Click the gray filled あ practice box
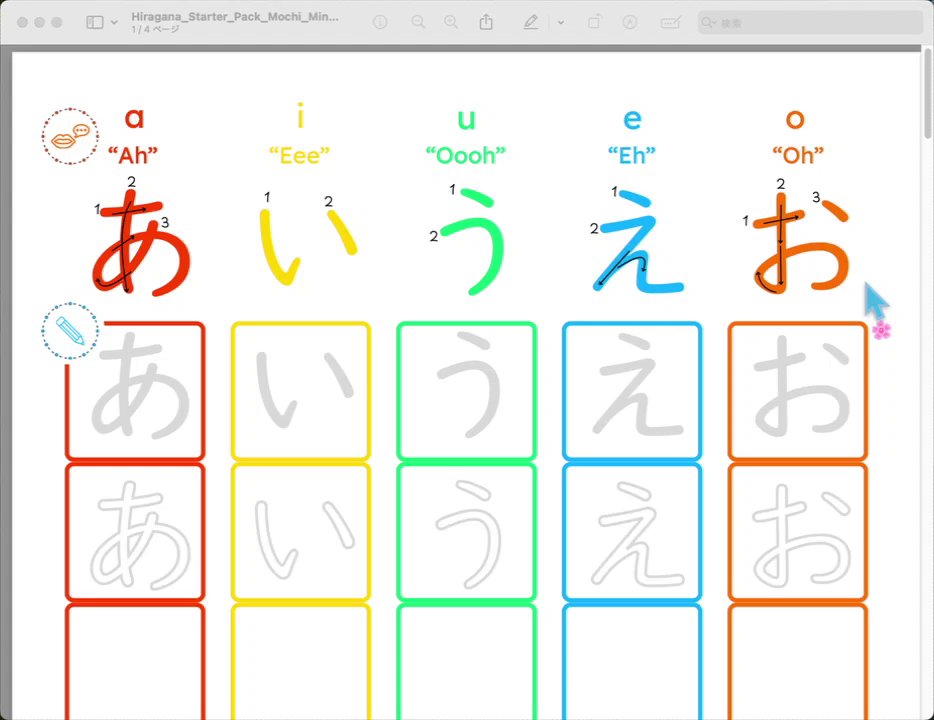The height and width of the screenshot is (720, 934). coord(135,391)
